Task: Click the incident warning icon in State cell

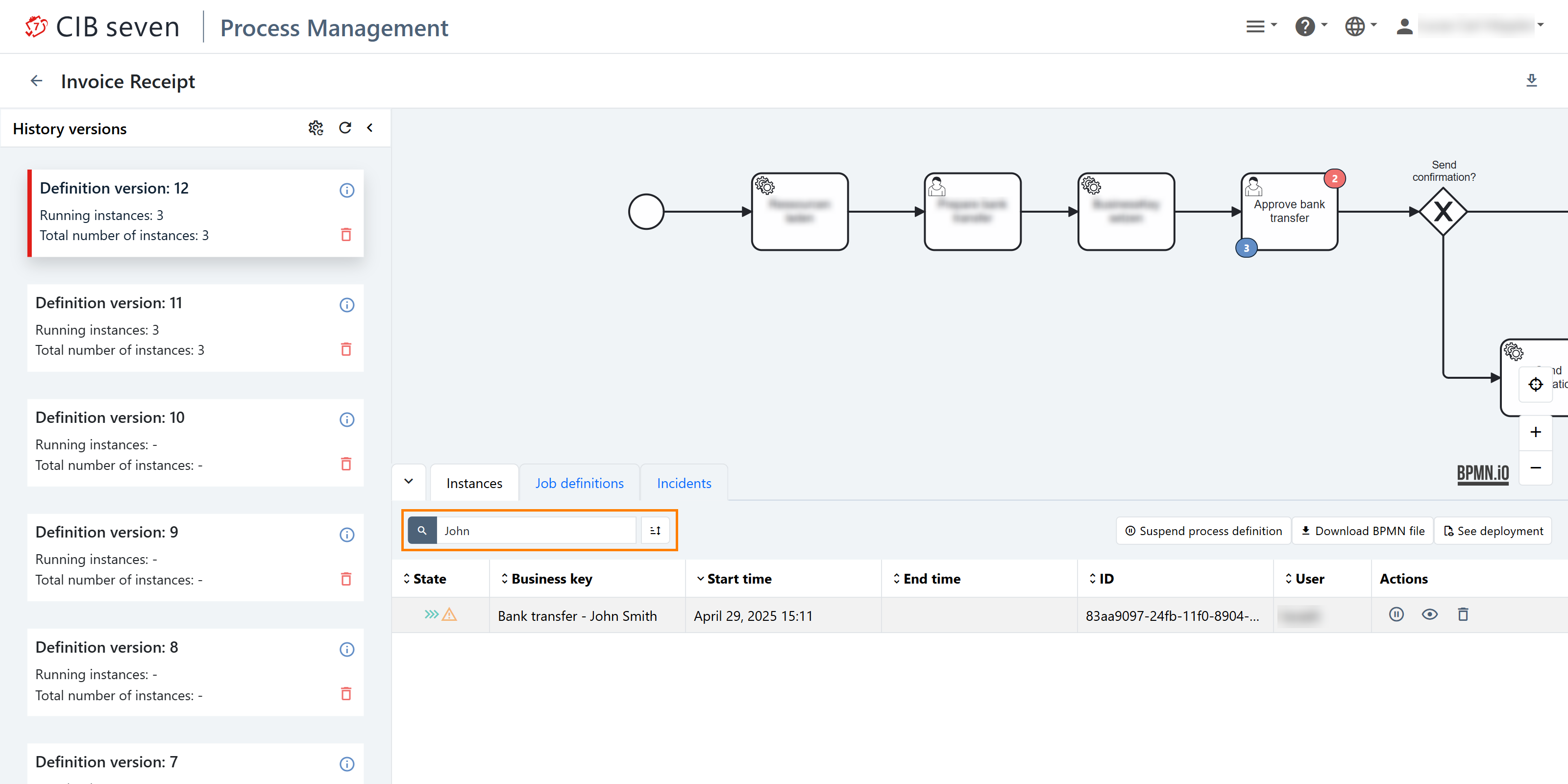Action: (x=449, y=614)
